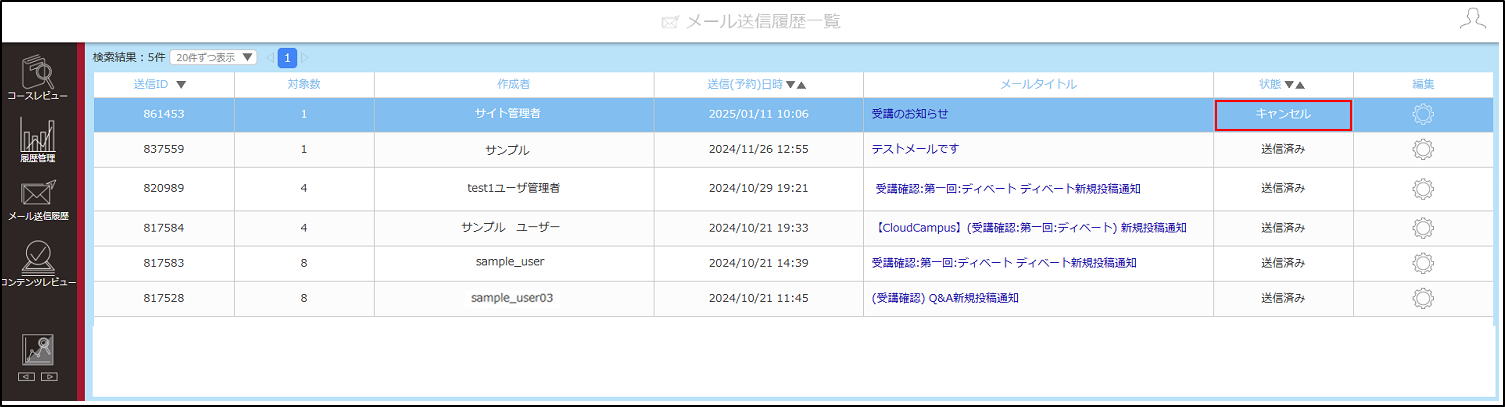The width and height of the screenshot is (1505, 407).
Task: Open メール送信履歴 in the sidebar
Action: point(38,201)
